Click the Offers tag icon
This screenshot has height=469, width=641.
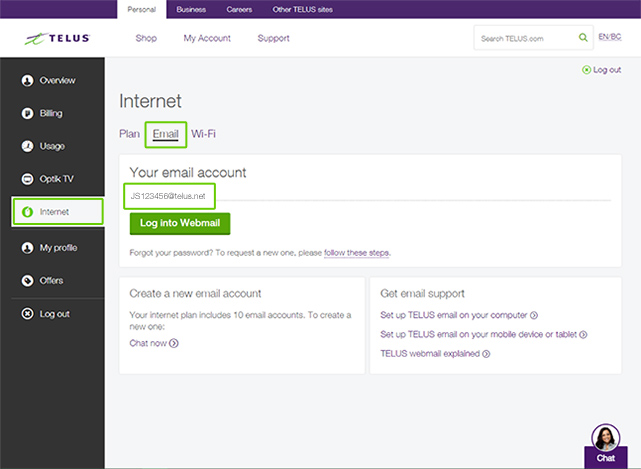[x=27, y=281]
